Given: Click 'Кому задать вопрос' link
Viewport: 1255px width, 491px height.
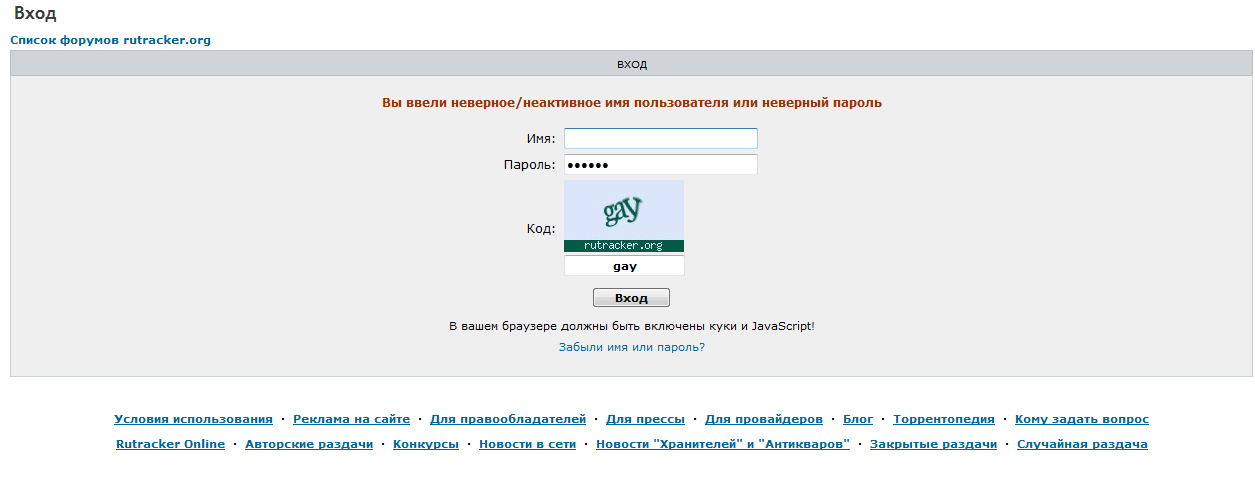Looking at the screenshot, I should 1082,419.
